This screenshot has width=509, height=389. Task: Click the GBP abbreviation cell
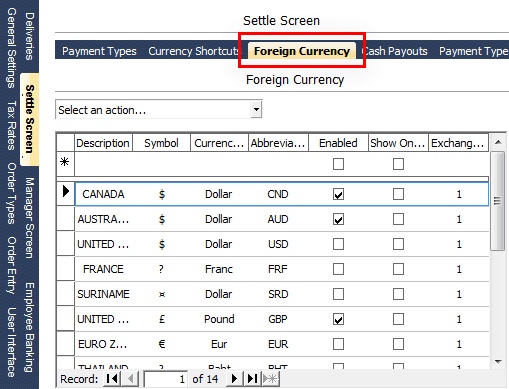(x=278, y=319)
